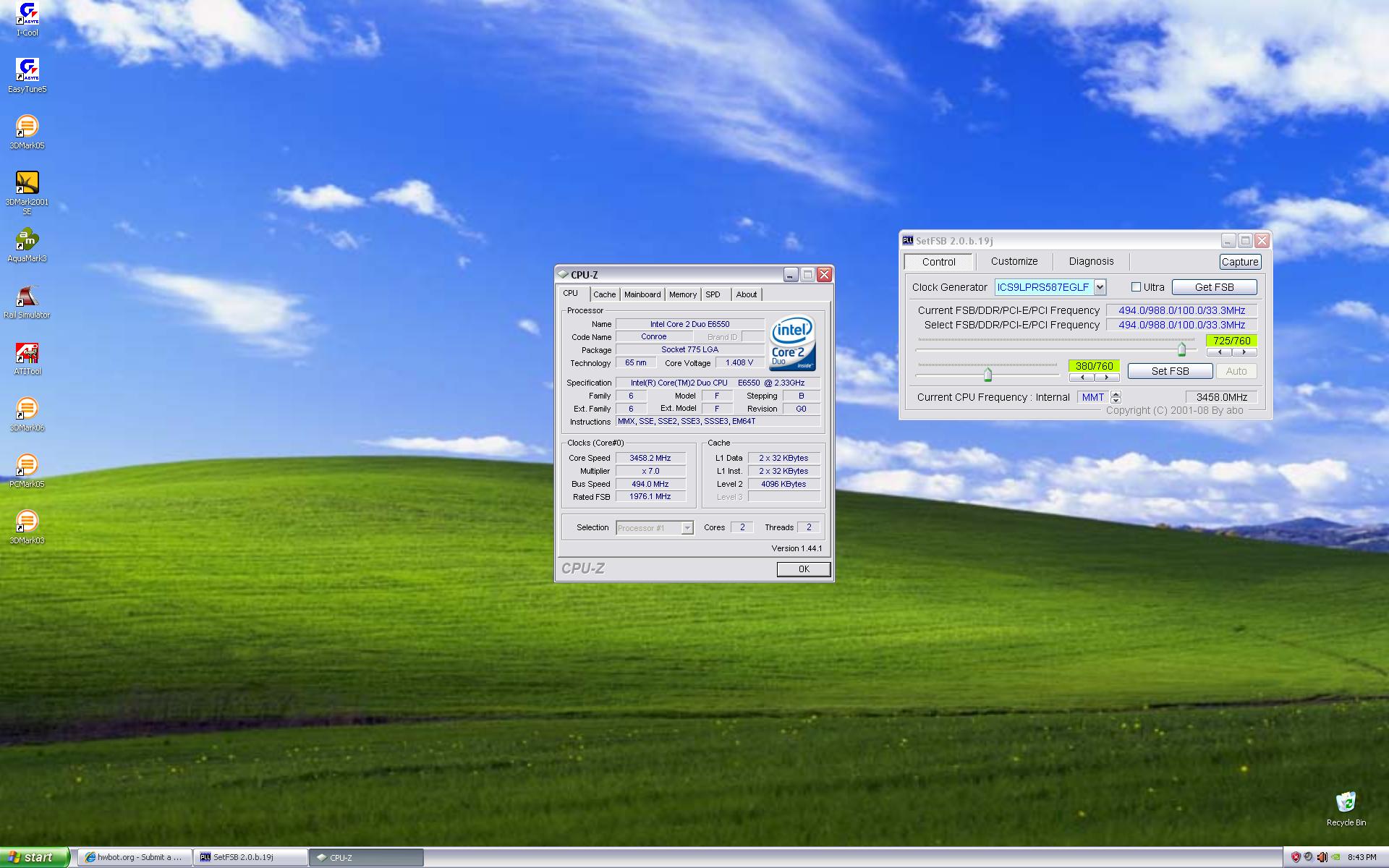Open the Windows Security Center tray icon
This screenshot has width=1389, height=868.
[1296, 857]
